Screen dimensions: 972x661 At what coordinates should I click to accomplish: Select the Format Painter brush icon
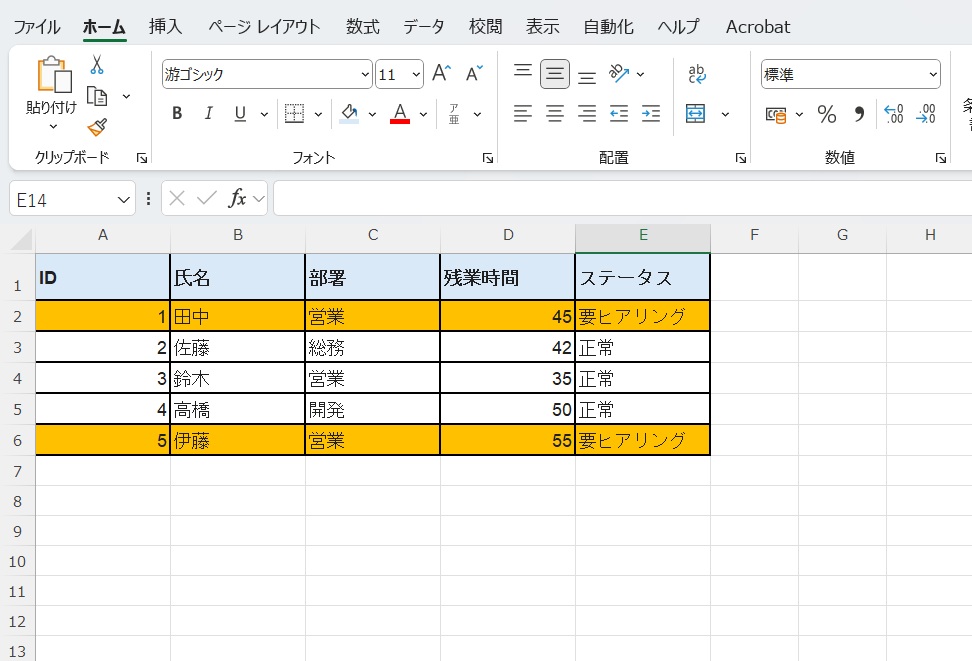point(96,127)
